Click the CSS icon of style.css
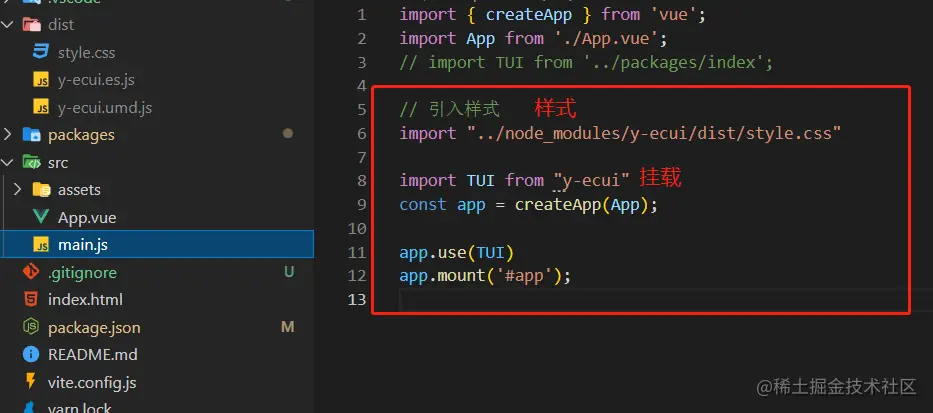 40,52
